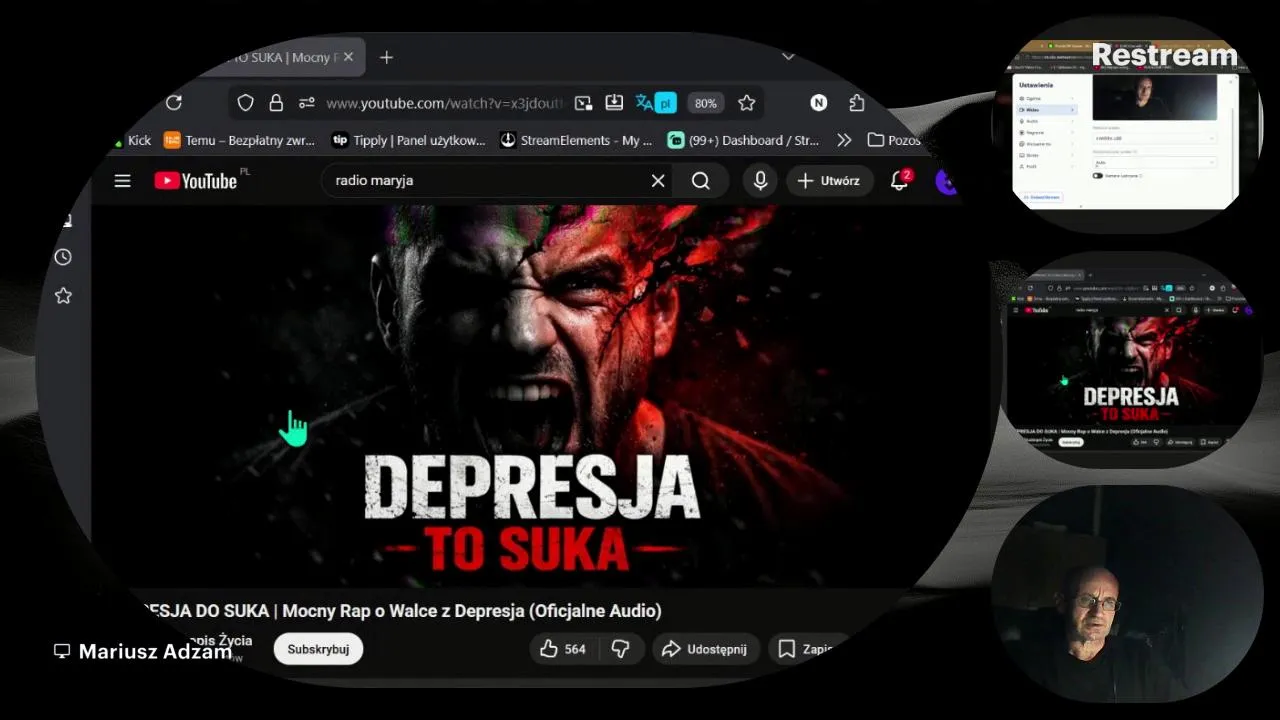Screen dimensions: 1280x720
Task: Dislike the video with thumbs-down
Action: (621, 649)
